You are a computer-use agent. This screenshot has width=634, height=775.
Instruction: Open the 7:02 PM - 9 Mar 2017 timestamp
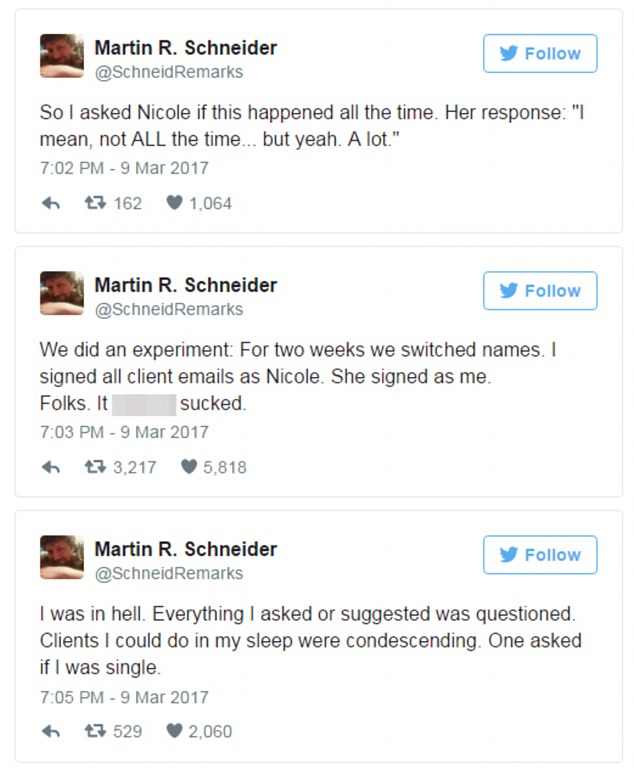[124, 168]
